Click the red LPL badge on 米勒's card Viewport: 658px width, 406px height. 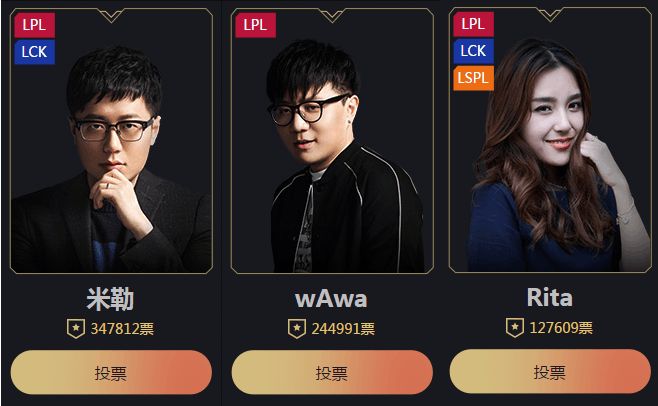[34, 25]
